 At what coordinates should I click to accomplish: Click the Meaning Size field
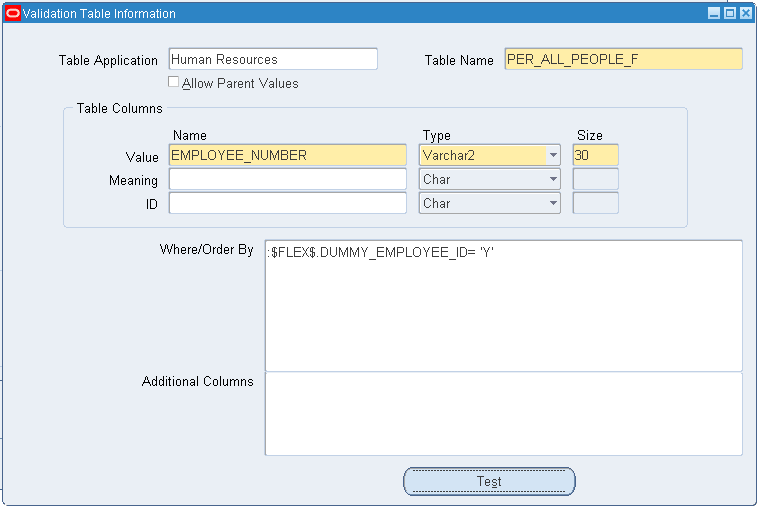(595, 179)
